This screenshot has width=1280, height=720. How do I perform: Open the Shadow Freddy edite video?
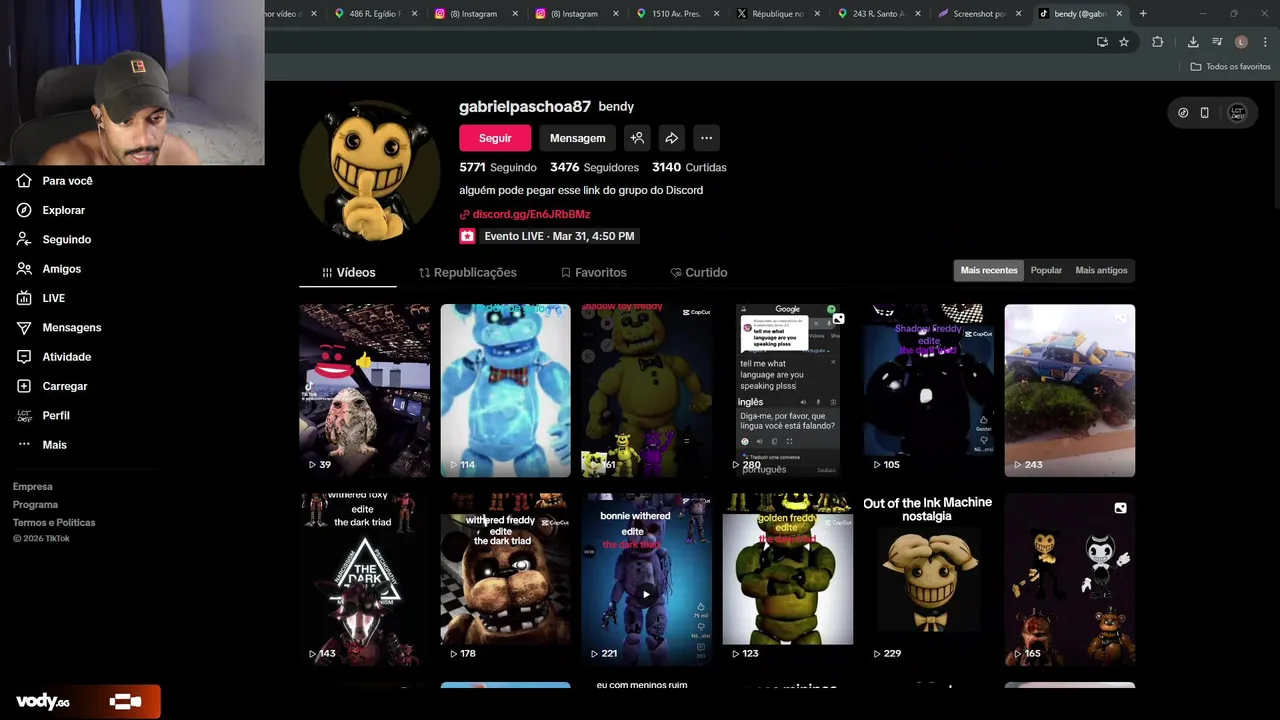click(929, 390)
